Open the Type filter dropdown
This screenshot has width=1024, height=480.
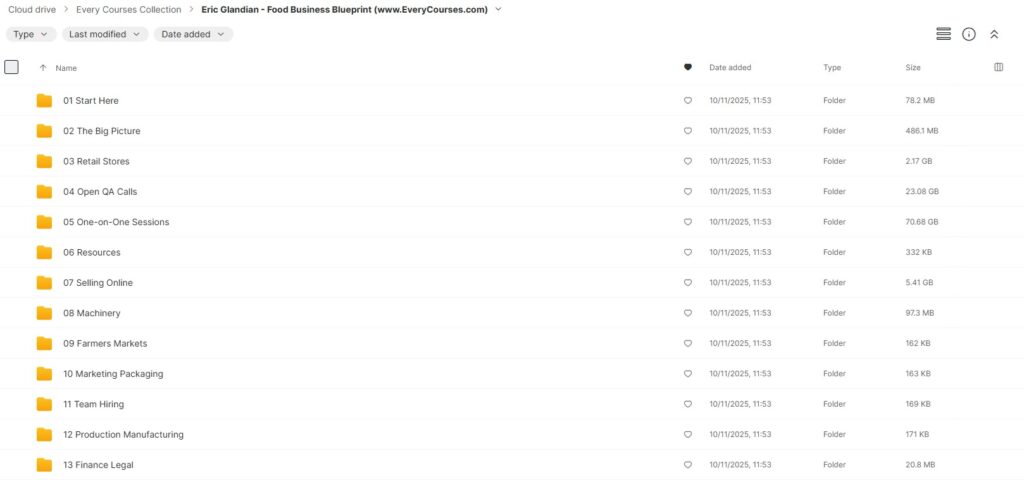[x=31, y=34]
